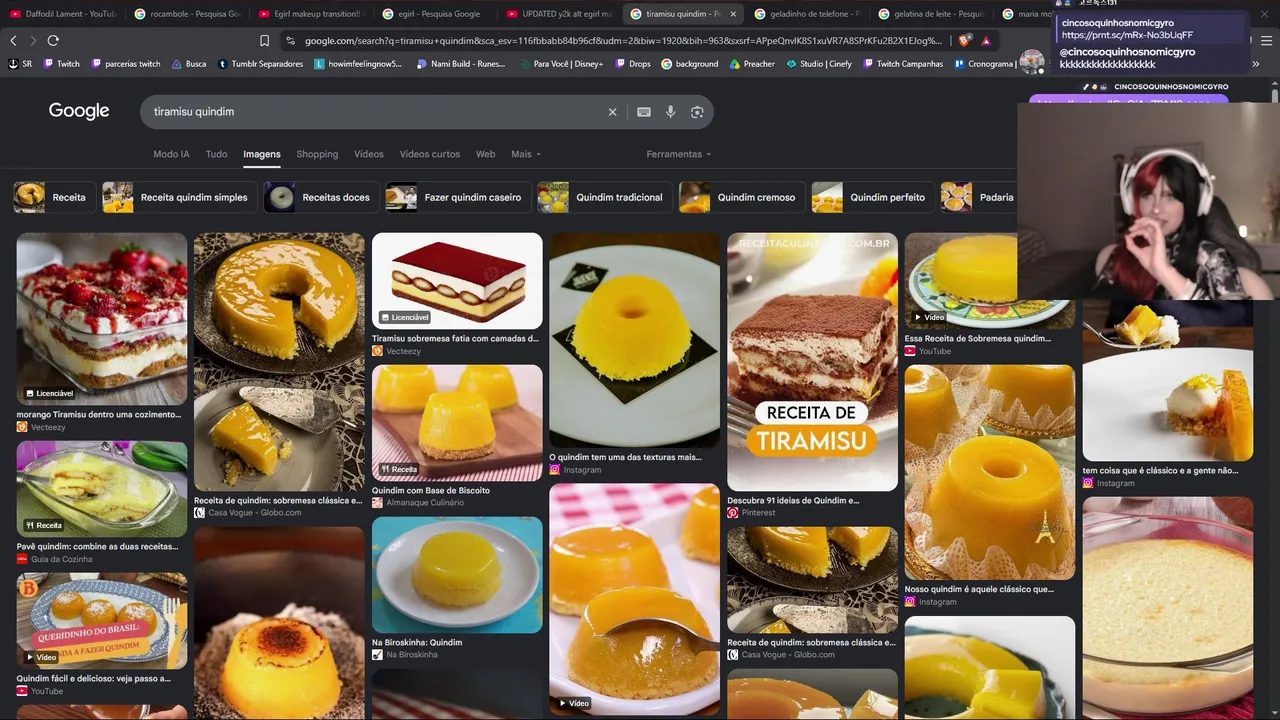The width and height of the screenshot is (1280, 720).
Task: Open the Twitch Campanhas bookmark
Action: click(902, 64)
